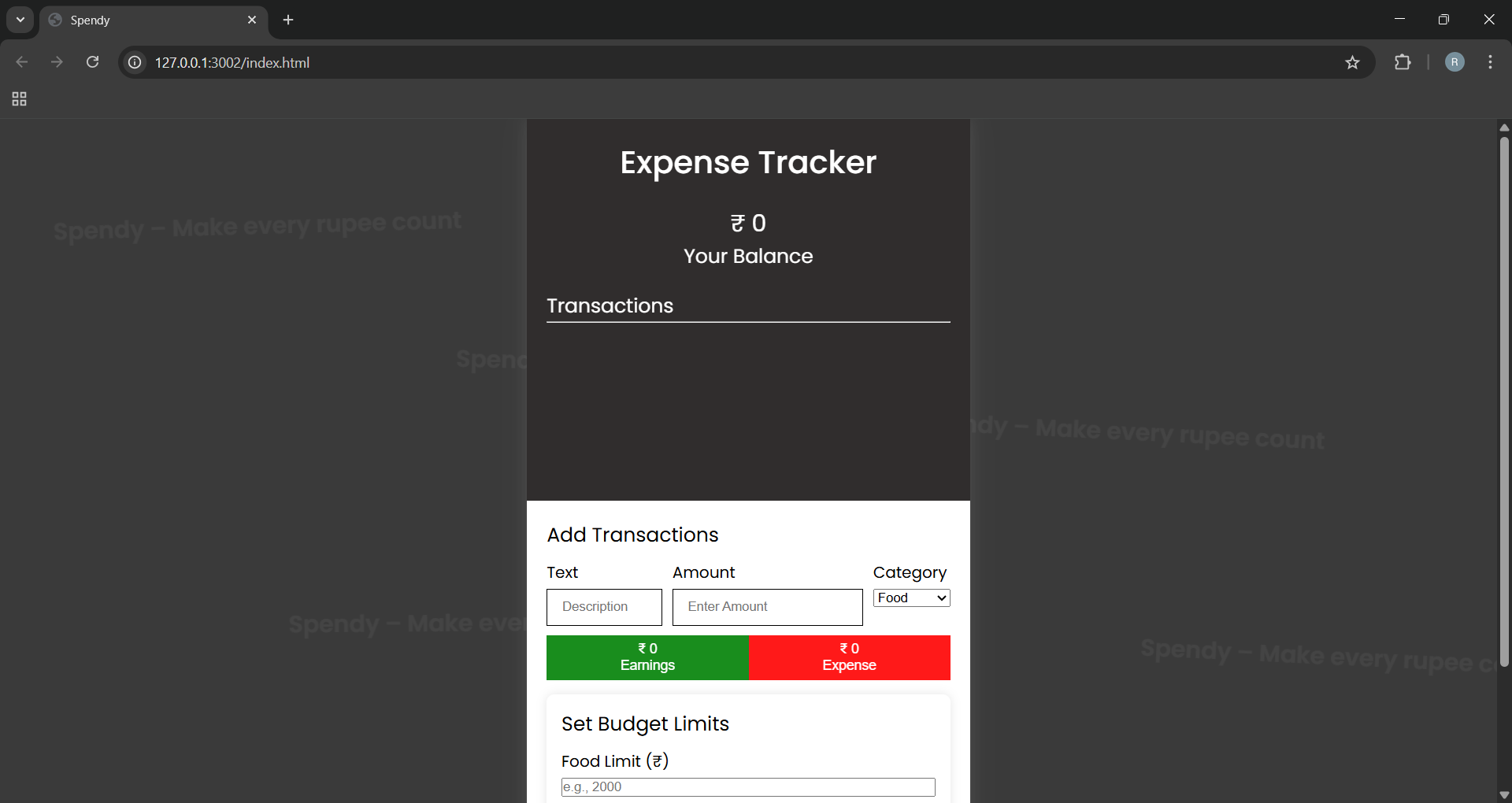Click the Food Limit input box
The height and width of the screenshot is (803, 1512).
[x=747, y=787]
